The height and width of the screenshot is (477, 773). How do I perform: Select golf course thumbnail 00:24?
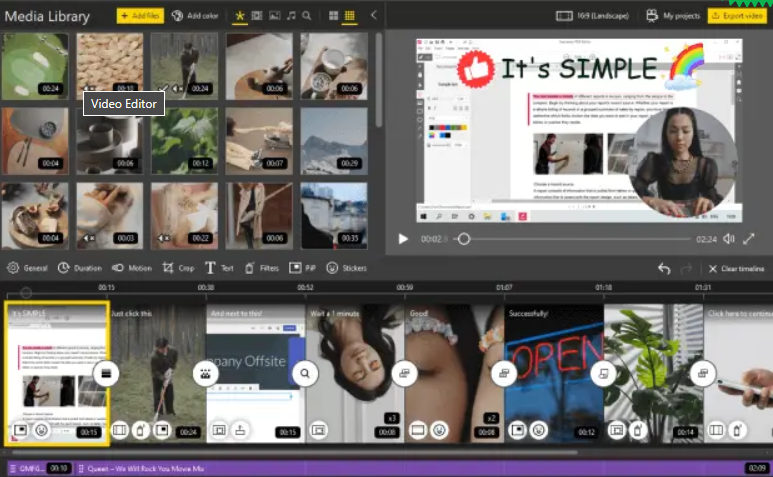(35, 66)
